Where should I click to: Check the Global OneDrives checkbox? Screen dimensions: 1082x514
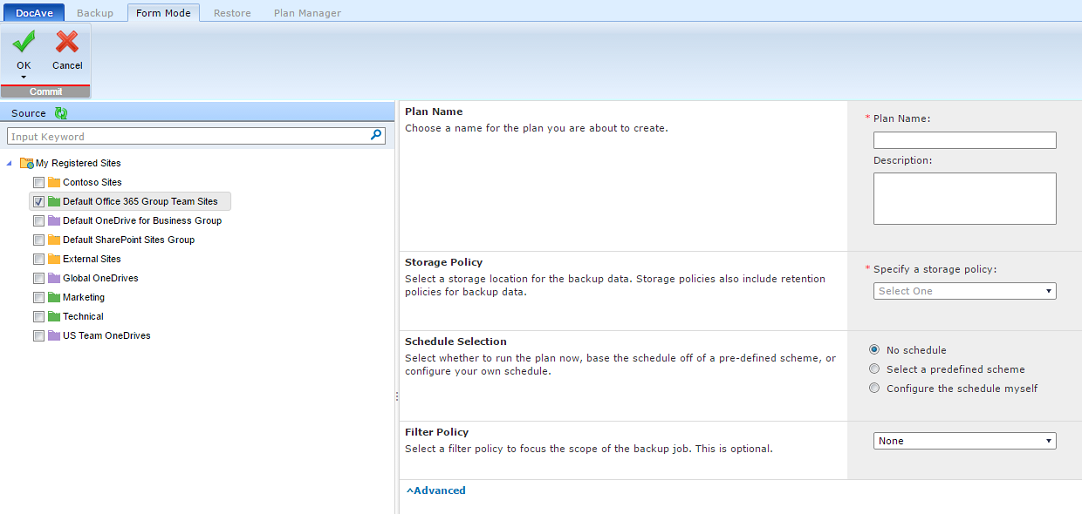(x=39, y=278)
